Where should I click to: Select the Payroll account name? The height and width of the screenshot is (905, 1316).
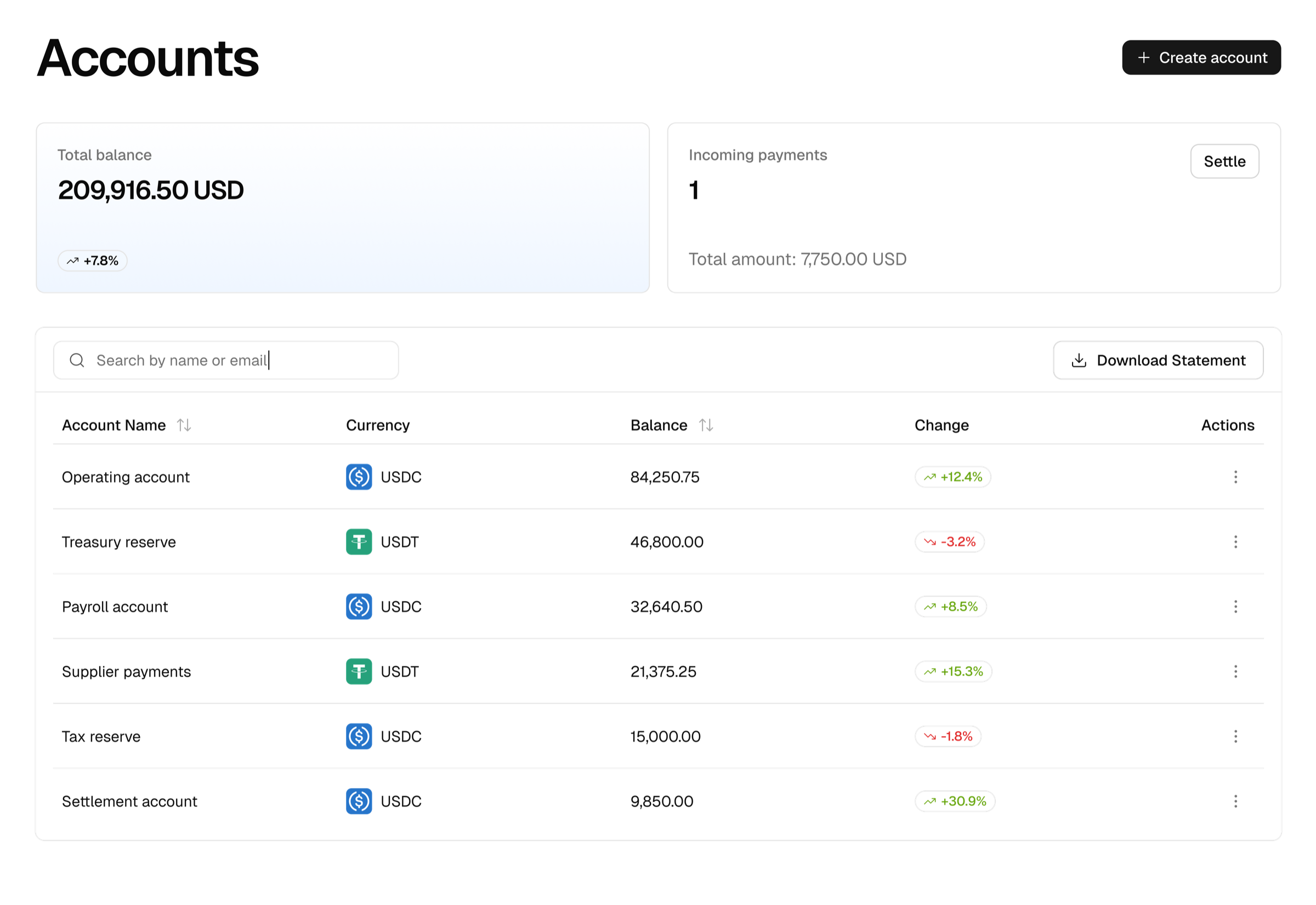point(115,606)
